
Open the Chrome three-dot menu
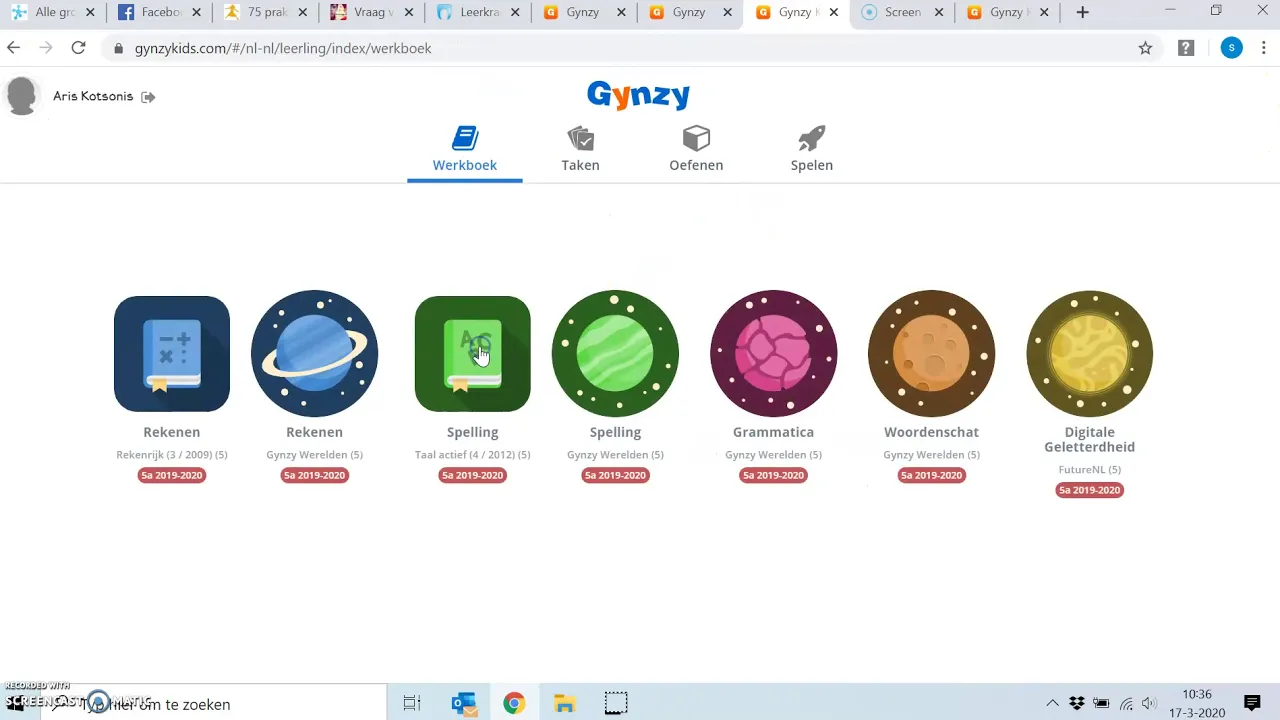[x=1266, y=48]
